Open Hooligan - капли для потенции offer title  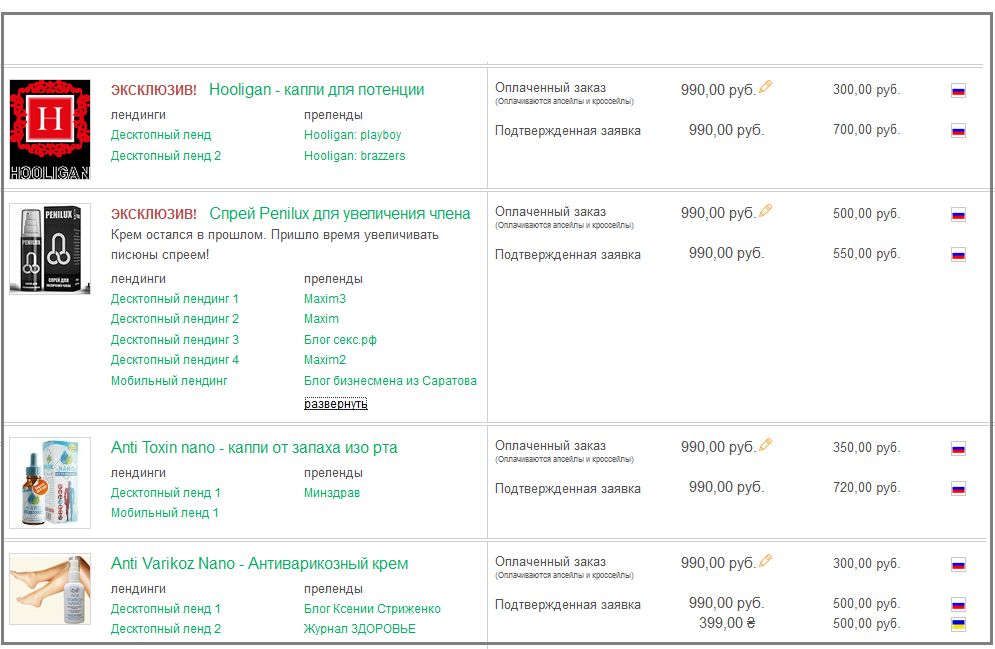tap(316, 90)
